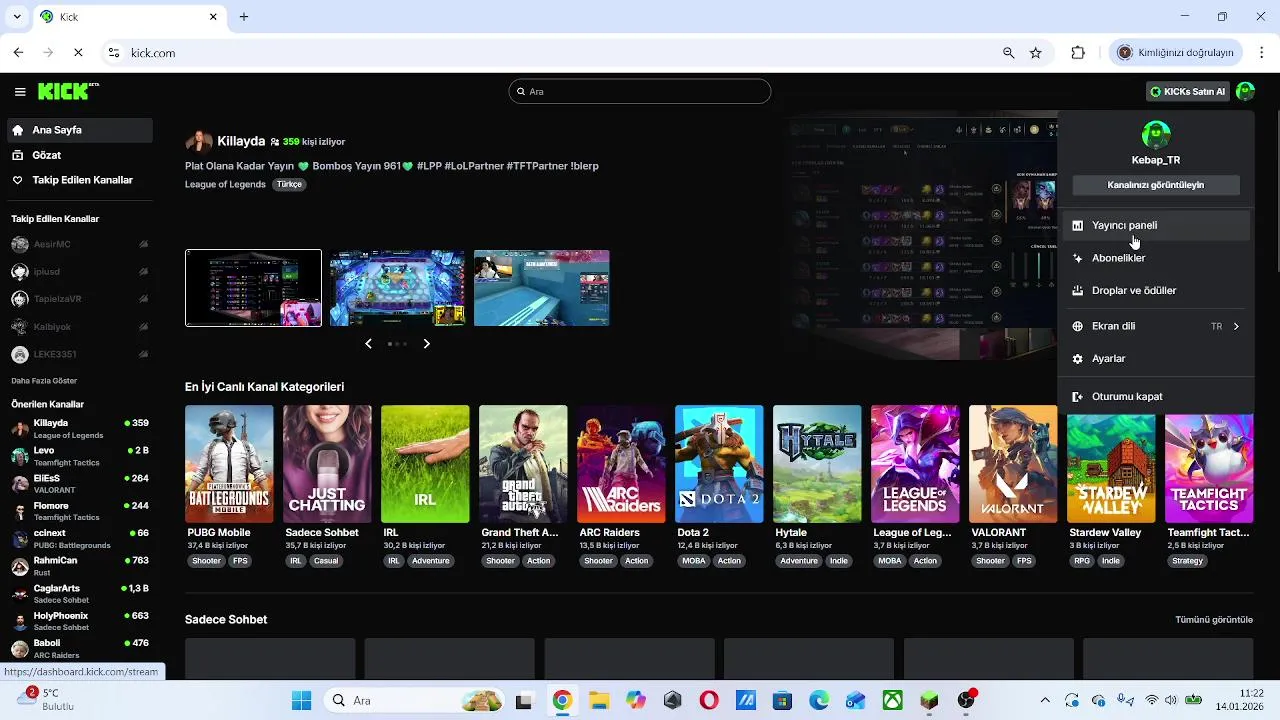
Task: Open File Explorer from the taskbar
Action: point(598,701)
